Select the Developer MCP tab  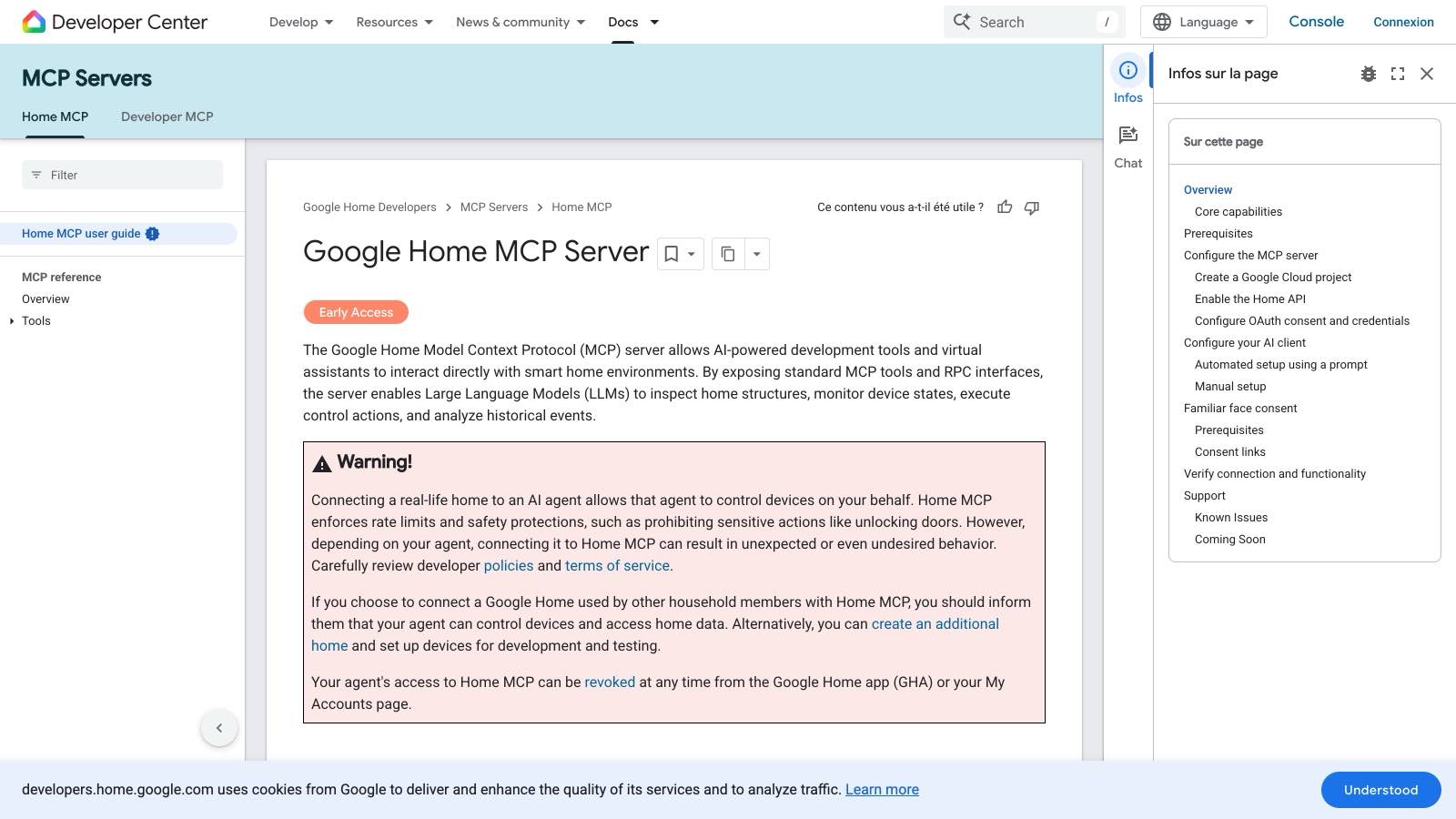(167, 116)
